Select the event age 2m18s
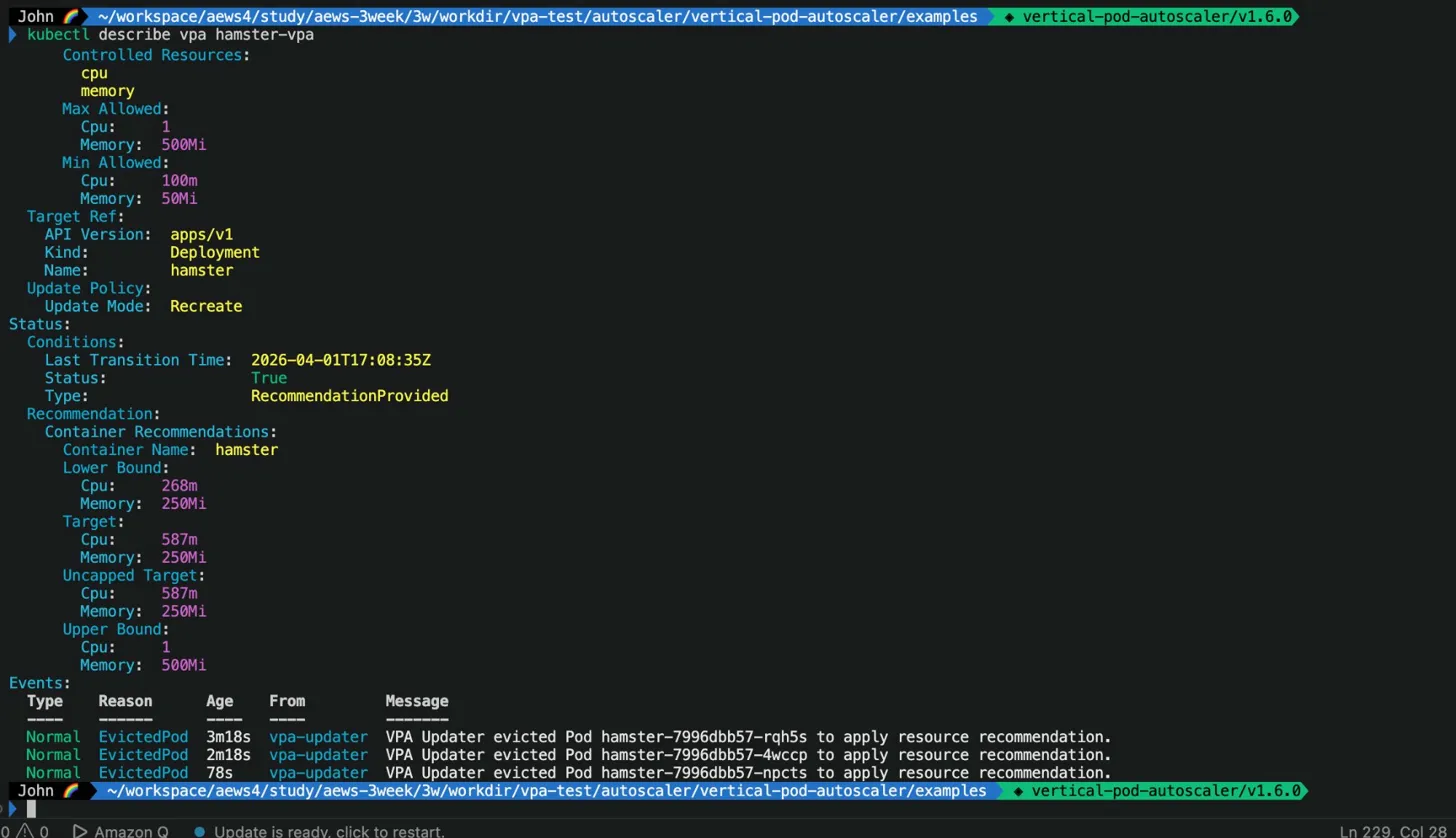Viewport: 1456px width, 838px height. pyautogui.click(x=228, y=756)
